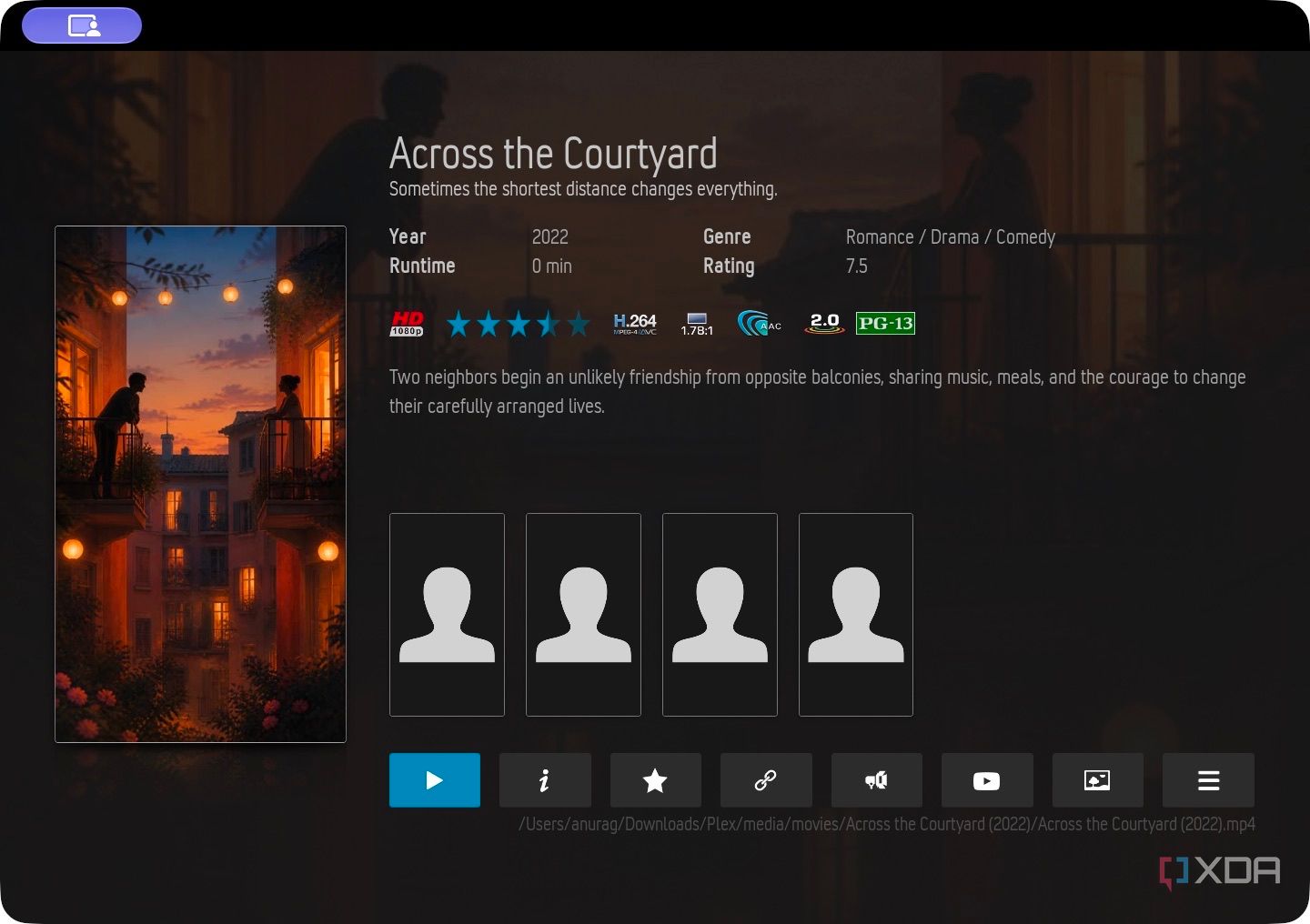Click the 1.78:1 aspect ratio badge

pyautogui.click(x=697, y=325)
